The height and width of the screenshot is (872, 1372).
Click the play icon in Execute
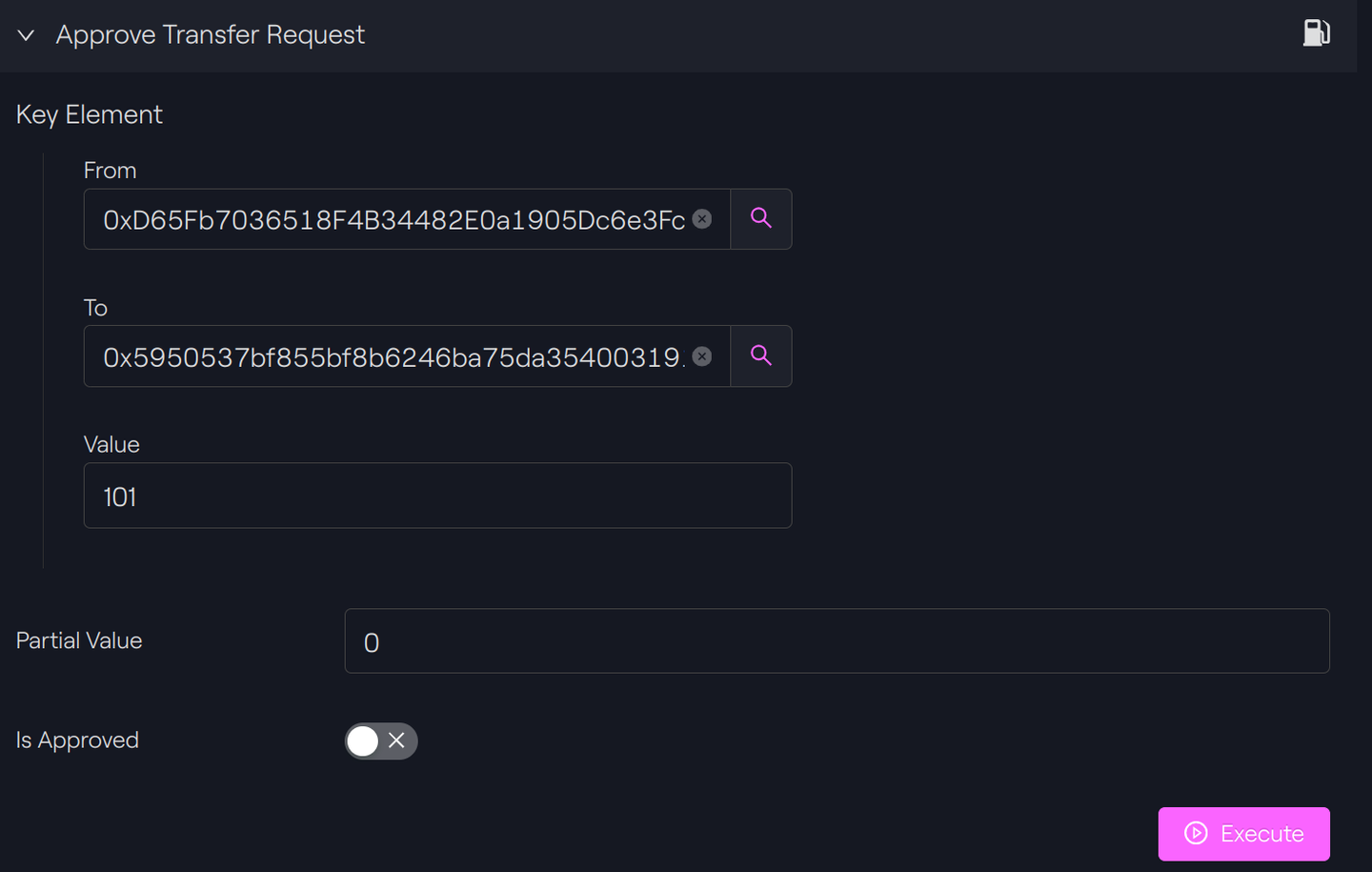coord(1196,834)
